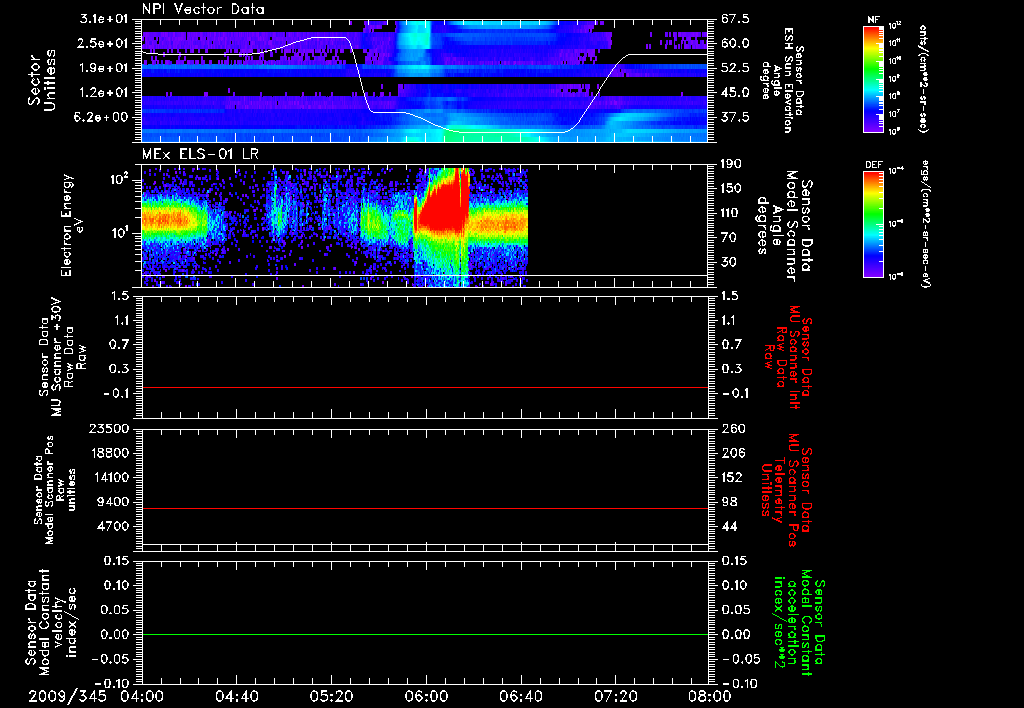This screenshot has height=708, width=1024.
Task: Click the 'Model Scanner Pos Raw unitless' axis title
Action: (55, 490)
